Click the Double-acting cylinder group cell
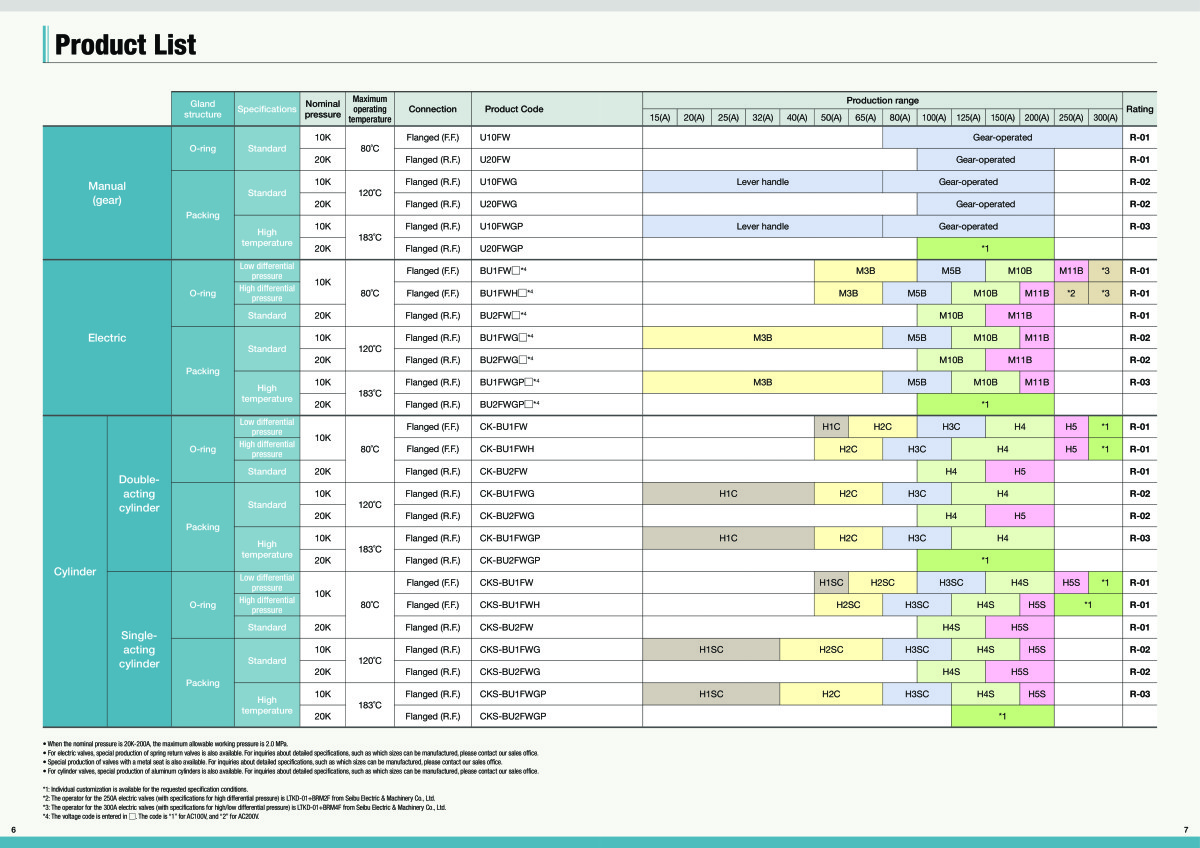1200x848 pixels. click(x=139, y=494)
